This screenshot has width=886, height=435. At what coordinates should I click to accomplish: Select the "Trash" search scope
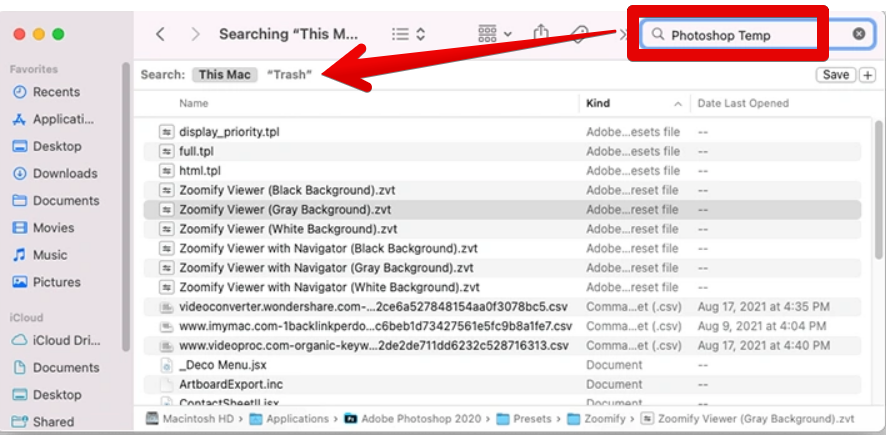tap(289, 75)
